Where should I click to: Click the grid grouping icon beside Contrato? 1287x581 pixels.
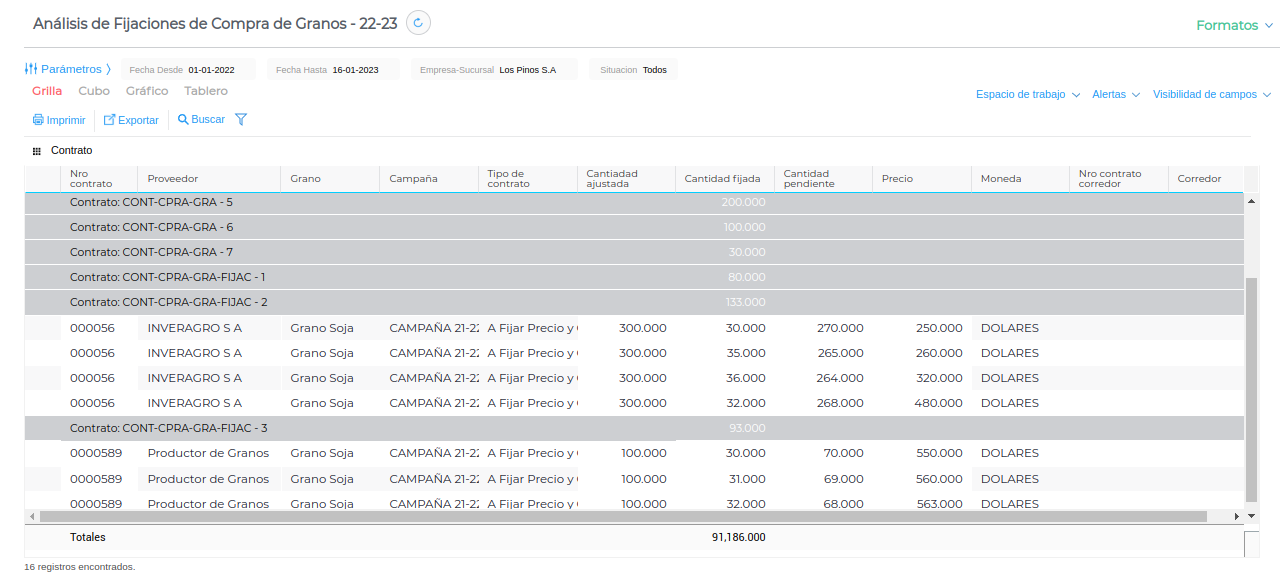click(x=37, y=151)
